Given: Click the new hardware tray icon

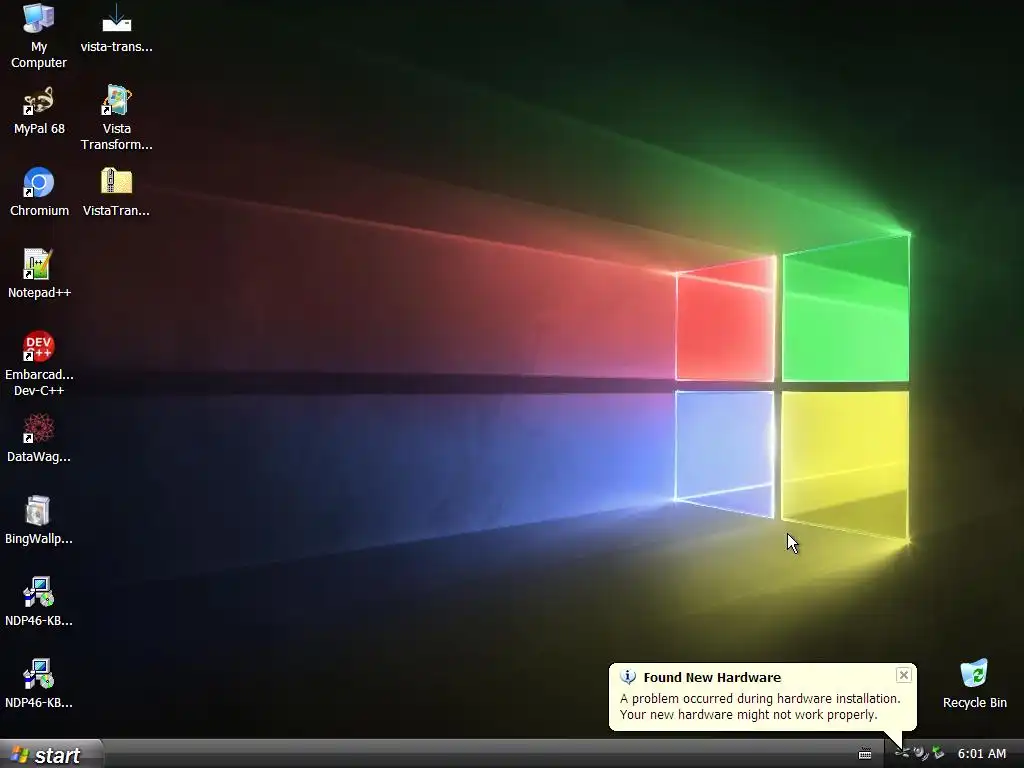Looking at the screenshot, I should point(902,754).
